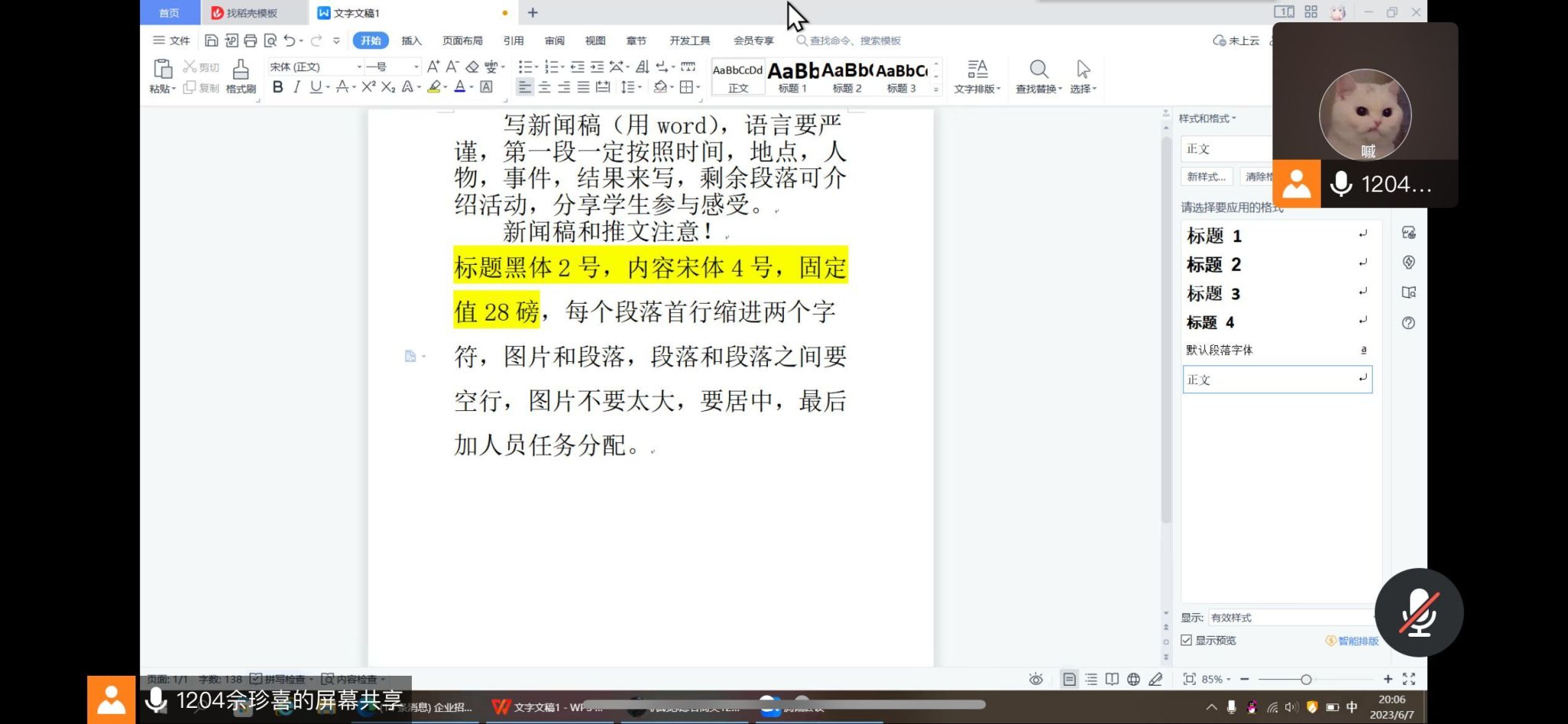
Task: Click the zoom slider handle
Action: (1306, 680)
